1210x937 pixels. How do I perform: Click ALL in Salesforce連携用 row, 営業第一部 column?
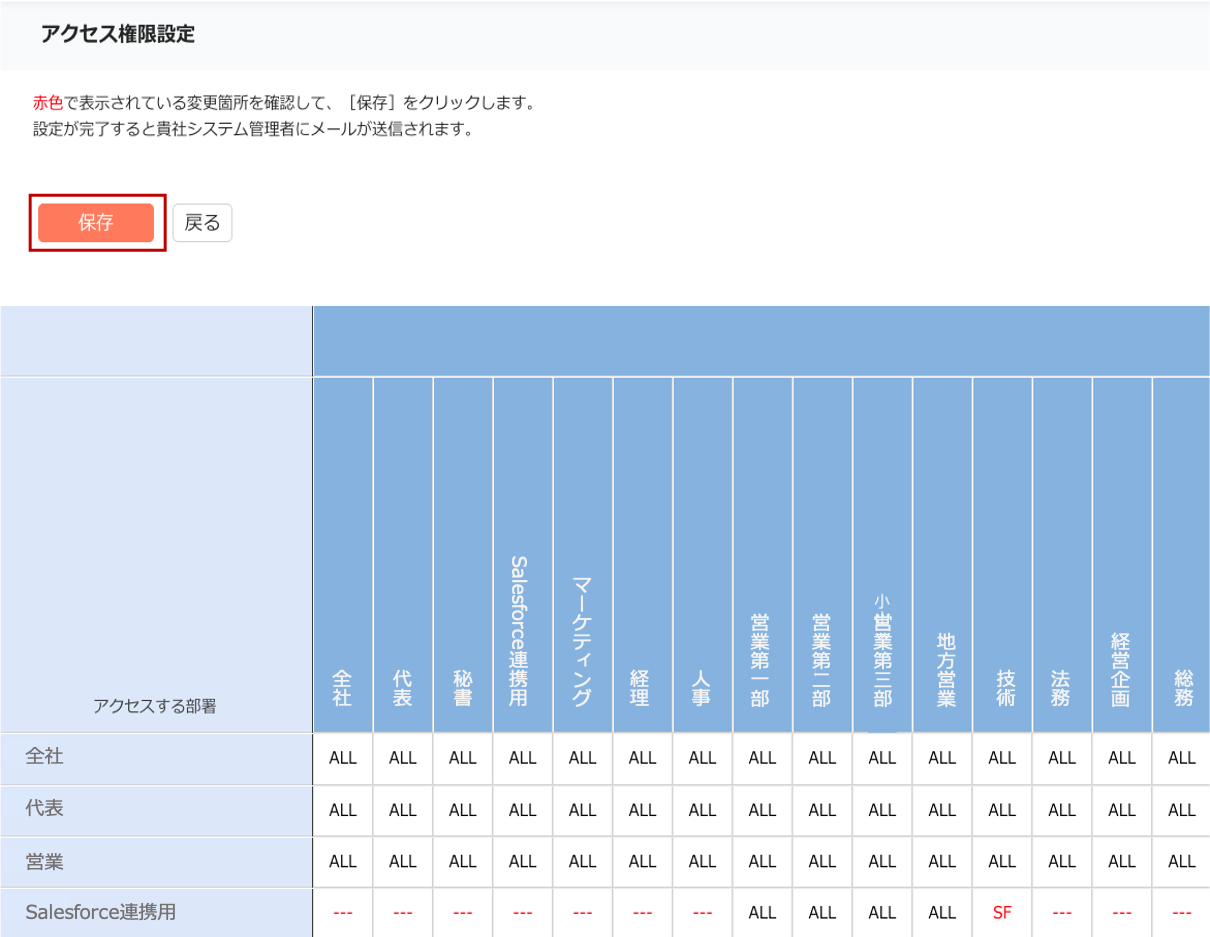[763, 913]
